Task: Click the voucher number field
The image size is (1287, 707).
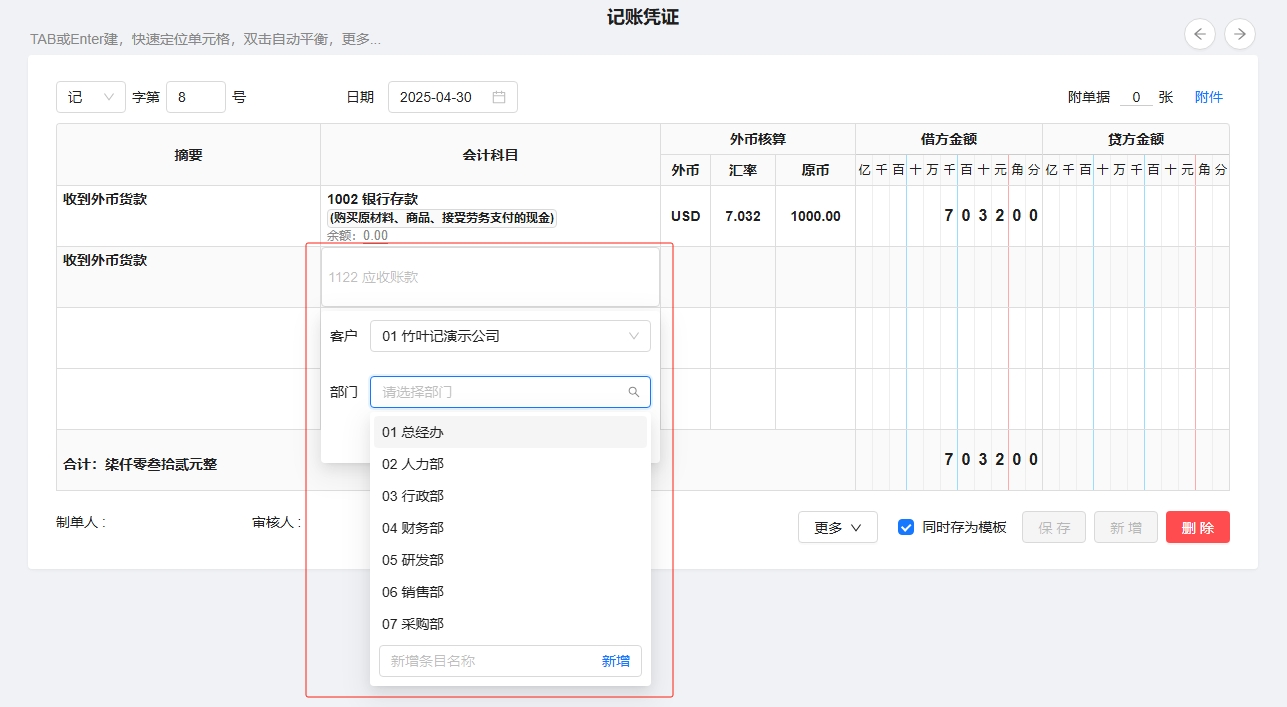Action: click(195, 97)
